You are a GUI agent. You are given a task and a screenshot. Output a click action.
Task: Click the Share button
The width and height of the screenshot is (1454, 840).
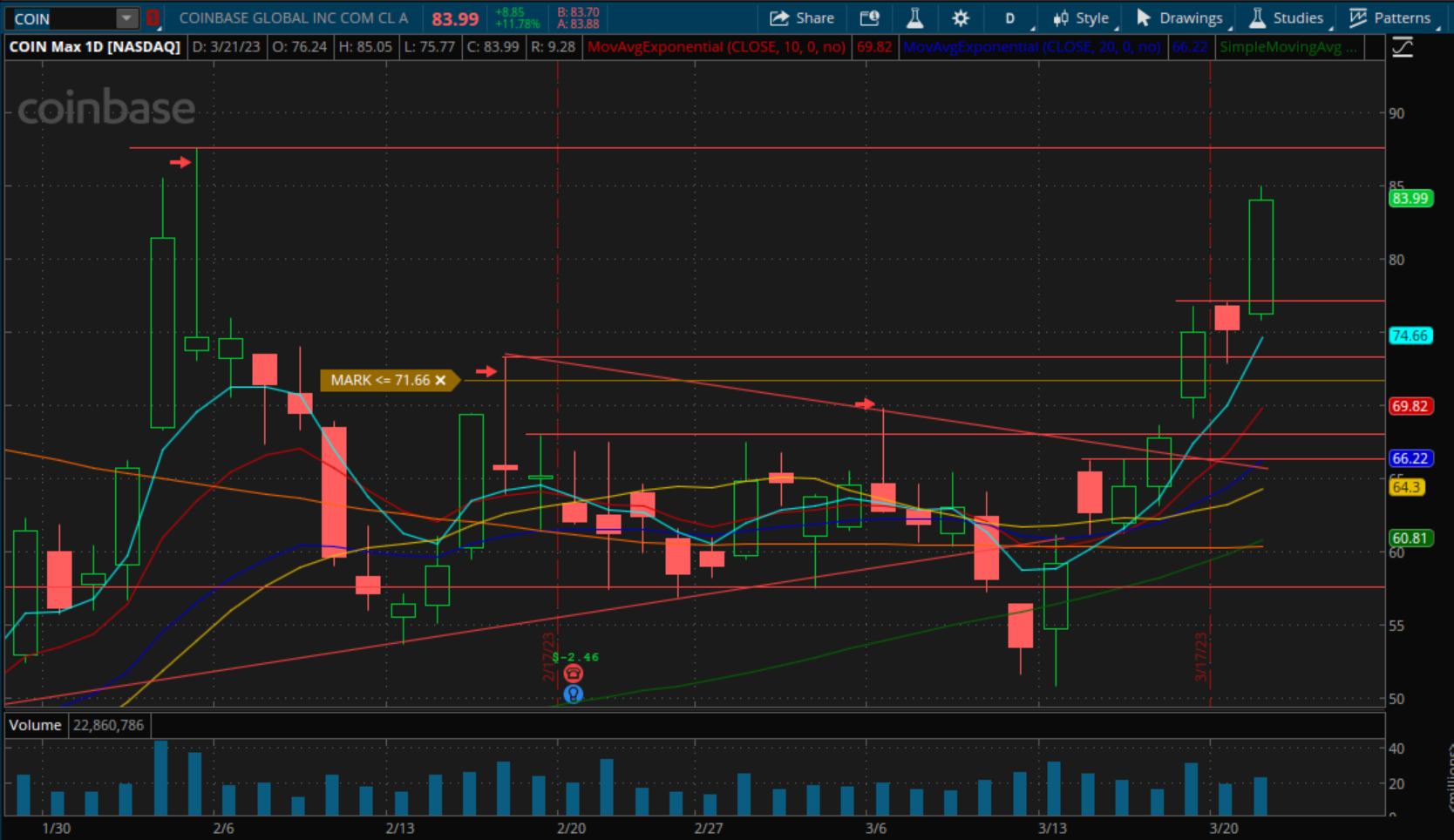point(802,18)
